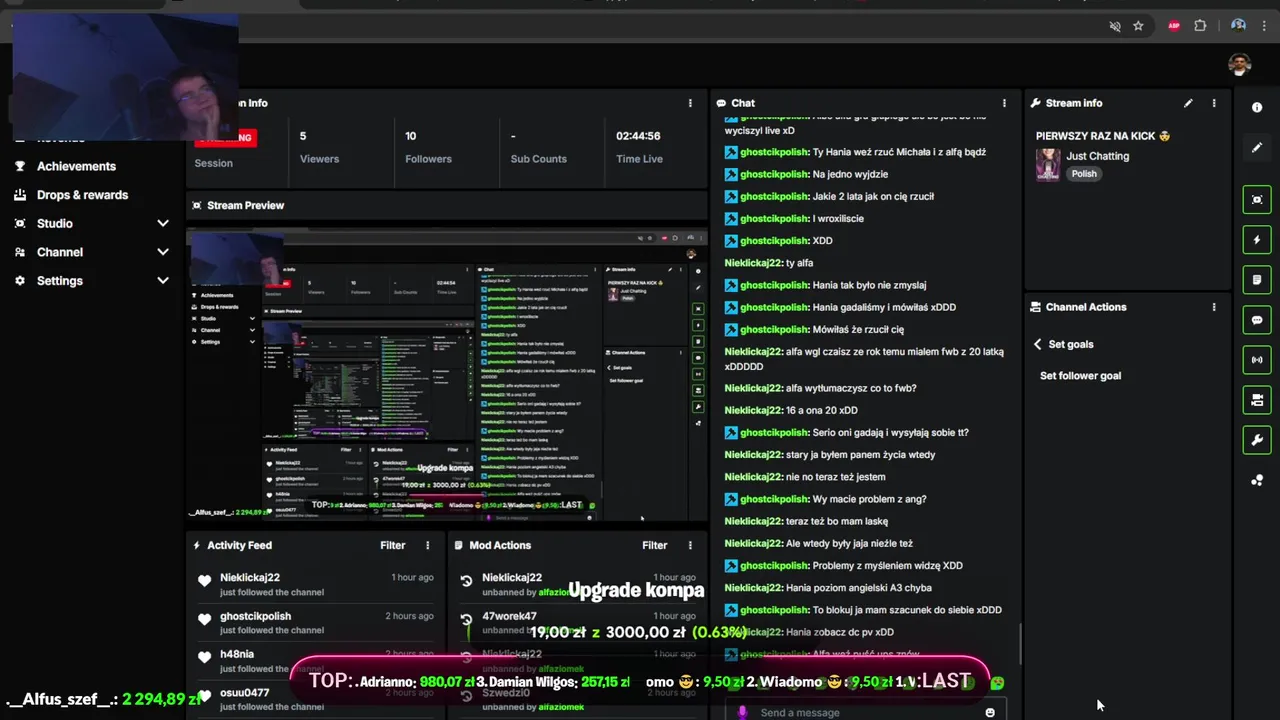Screen dimensions: 1280x720
Task: Click chat message '16 a ona 20 xDD'
Action: click(822, 410)
